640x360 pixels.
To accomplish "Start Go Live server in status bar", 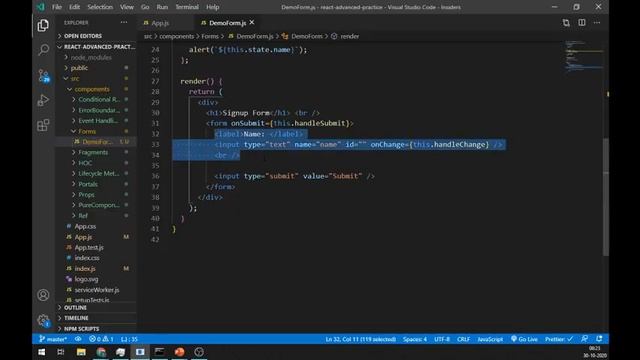I will tap(524, 339).
